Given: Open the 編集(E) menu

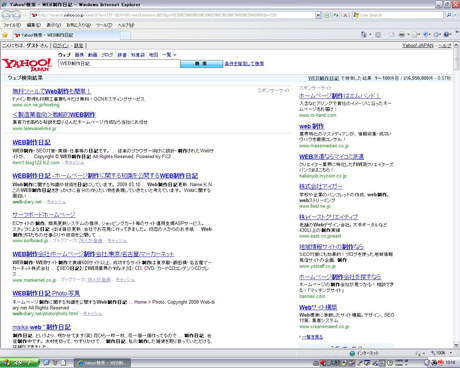Looking at the screenshot, I should (x=34, y=25).
